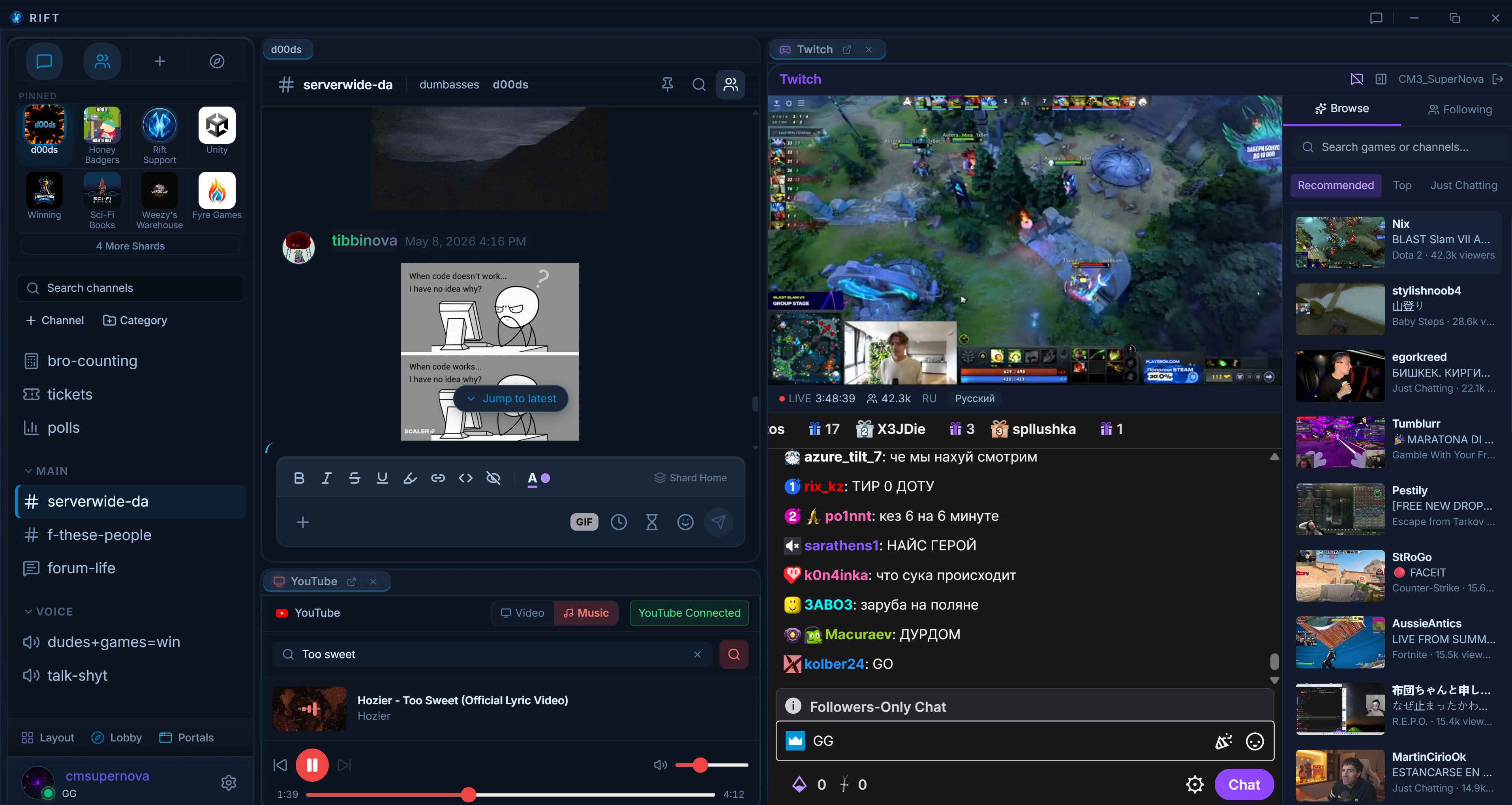1512x805 pixels.
Task: Adjust the YouTube volume slider
Action: (x=711, y=765)
